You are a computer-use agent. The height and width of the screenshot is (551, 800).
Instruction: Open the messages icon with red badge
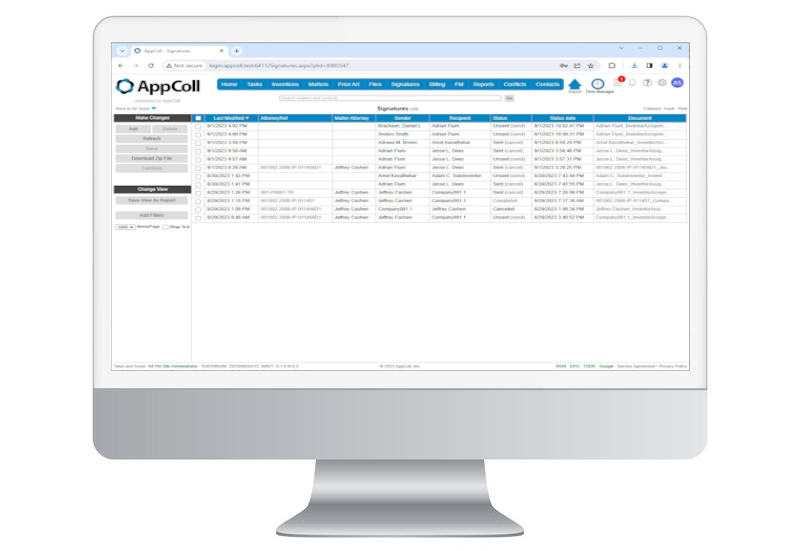618,82
